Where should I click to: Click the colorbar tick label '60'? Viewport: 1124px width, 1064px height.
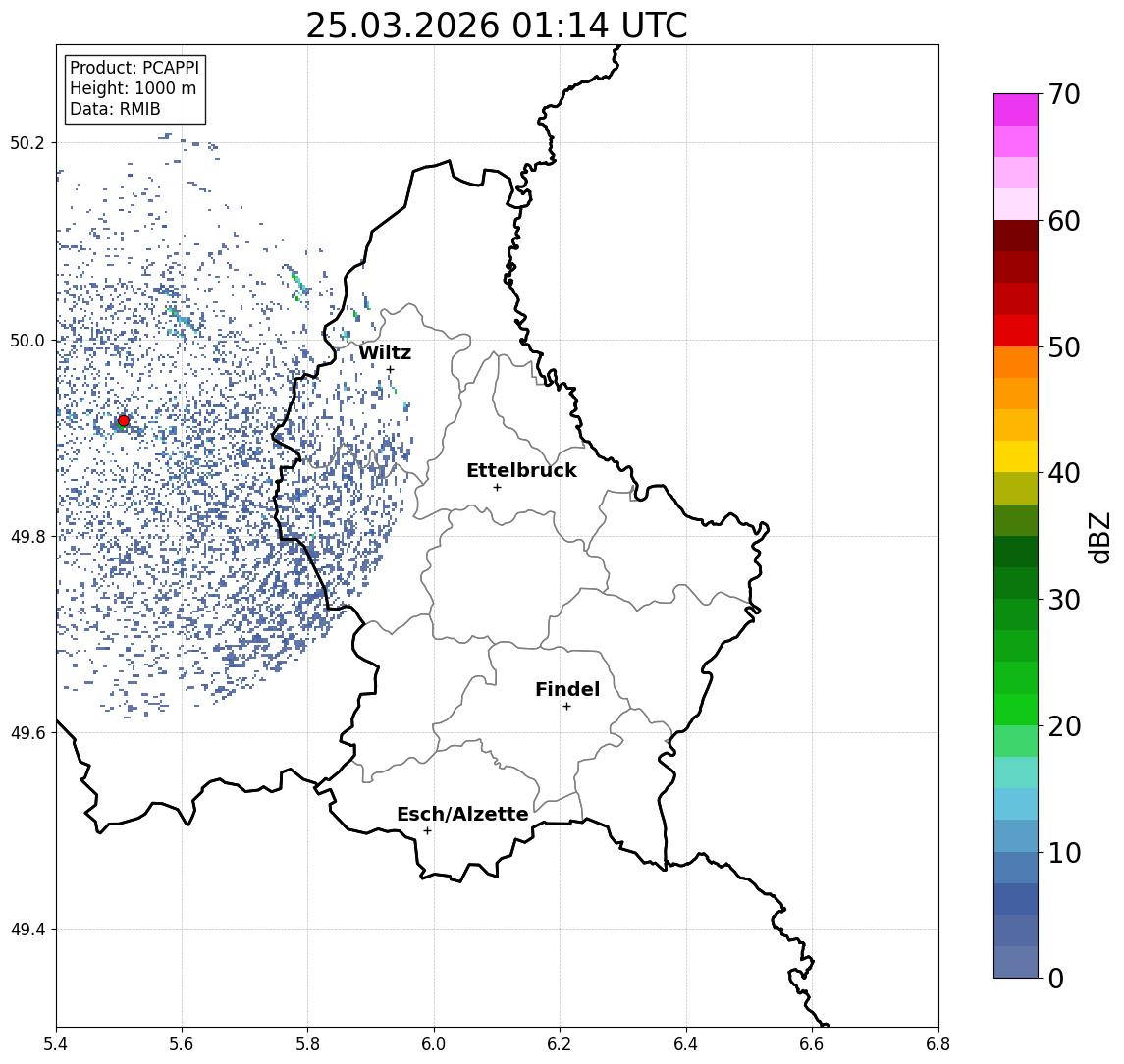tap(1064, 221)
